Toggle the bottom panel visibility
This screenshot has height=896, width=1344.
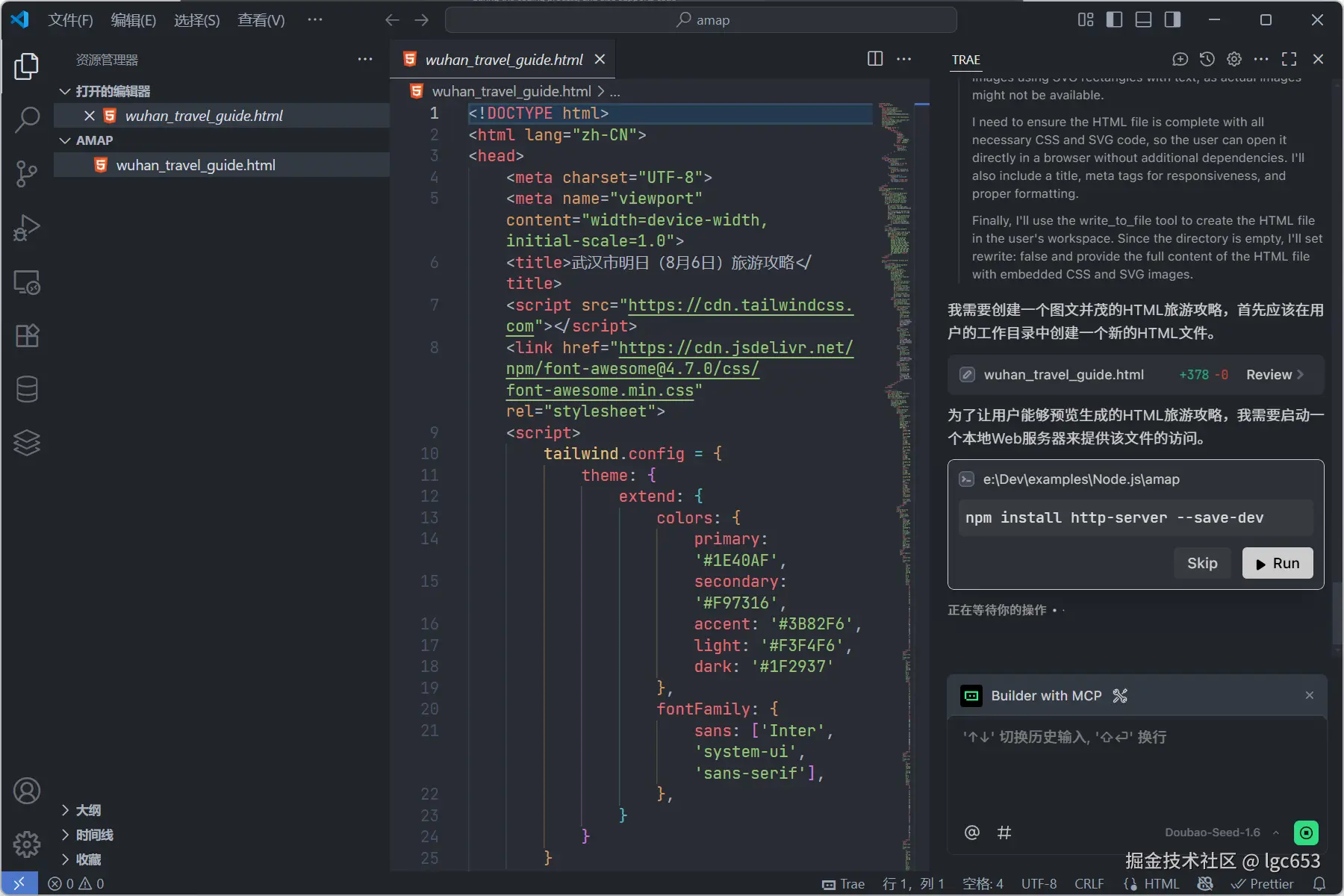tap(1143, 19)
